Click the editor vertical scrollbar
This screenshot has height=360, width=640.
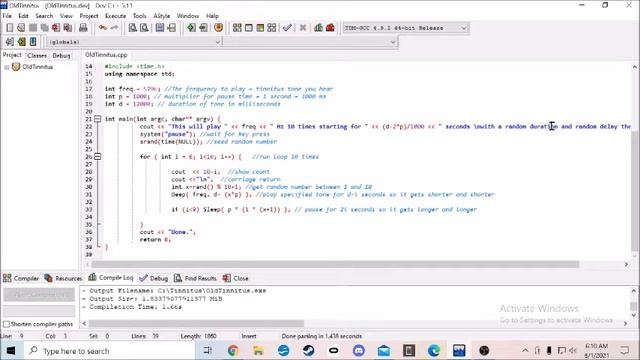(x=635, y=191)
